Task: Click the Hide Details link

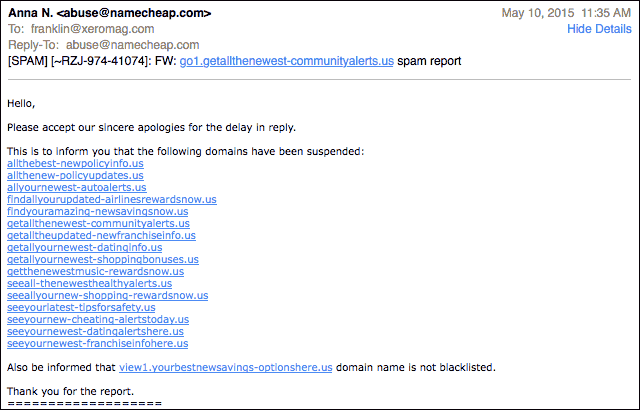Action: [x=599, y=29]
